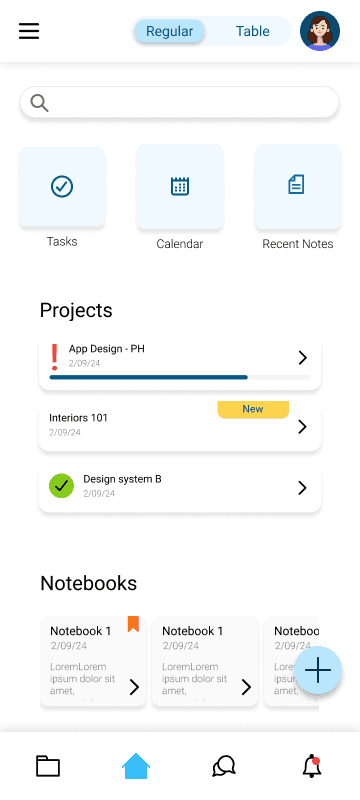Open chat messages from bottom bar
Image resolution: width=360 pixels, height=800 pixels.
click(224, 766)
